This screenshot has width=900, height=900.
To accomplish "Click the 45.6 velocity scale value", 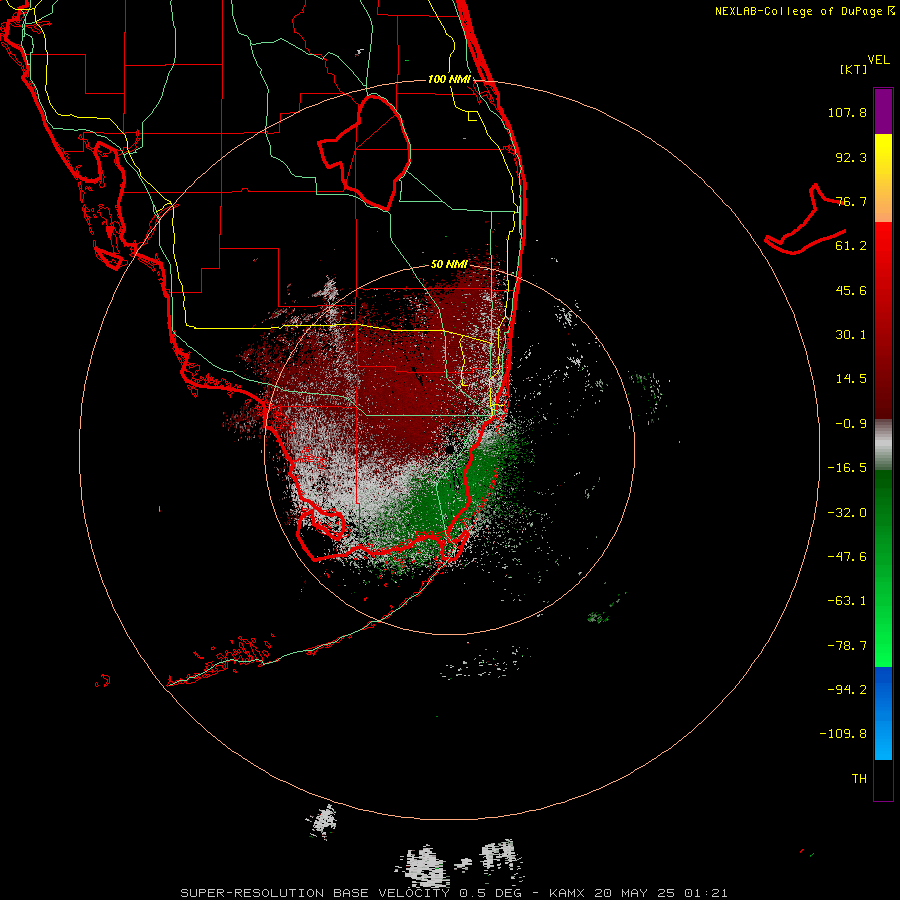I will click(x=851, y=290).
